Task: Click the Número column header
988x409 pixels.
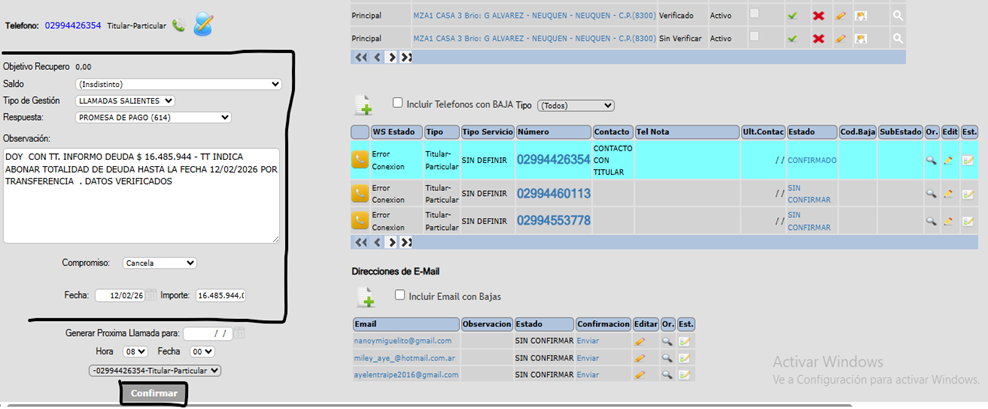Action: pos(552,132)
